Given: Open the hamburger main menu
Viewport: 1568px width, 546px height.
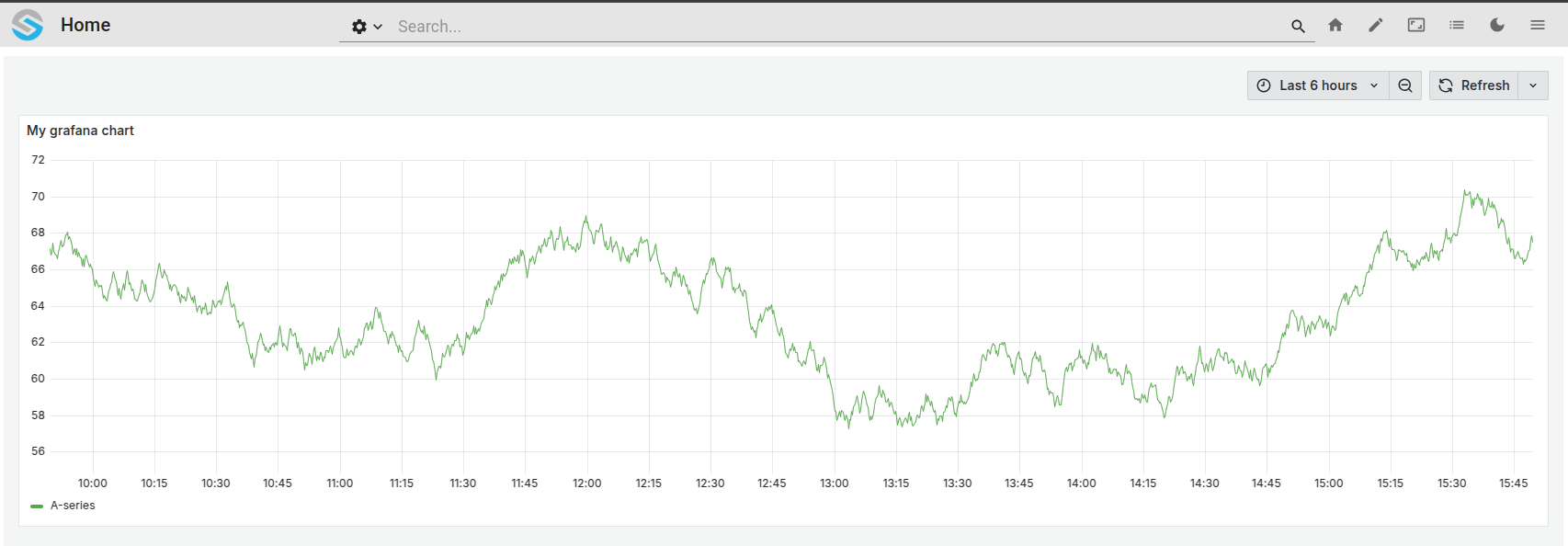Looking at the screenshot, I should coord(1538,25).
